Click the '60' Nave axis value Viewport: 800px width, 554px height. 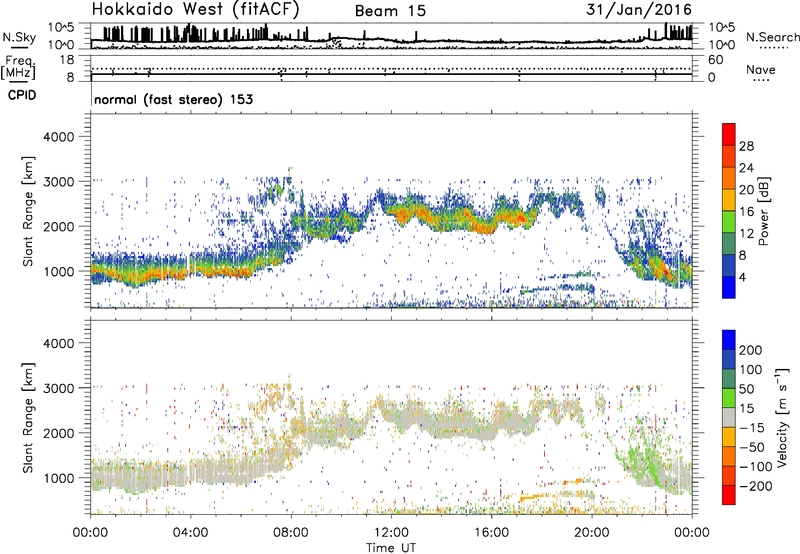click(x=715, y=60)
